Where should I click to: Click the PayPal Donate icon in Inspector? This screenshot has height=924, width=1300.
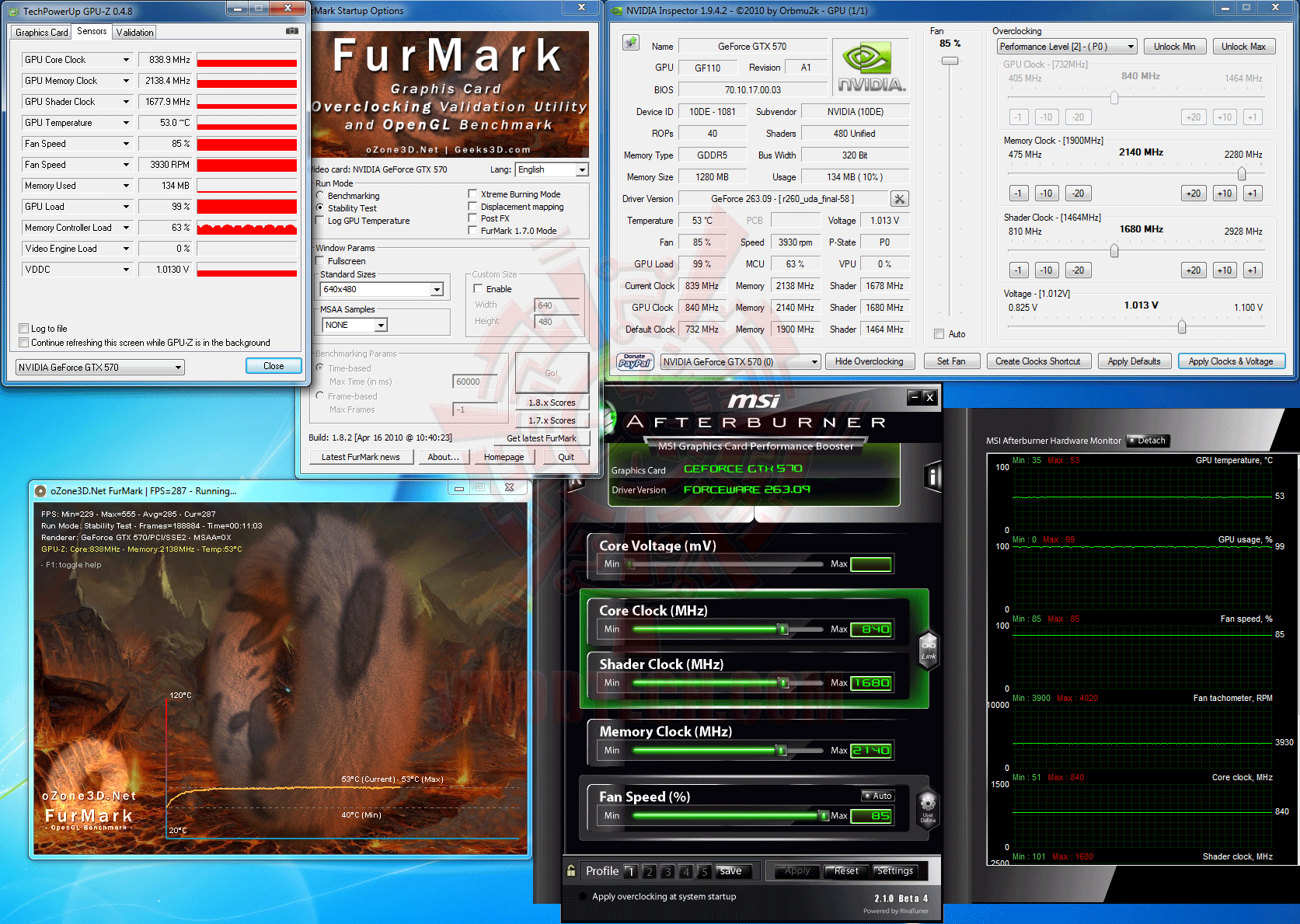(x=635, y=361)
